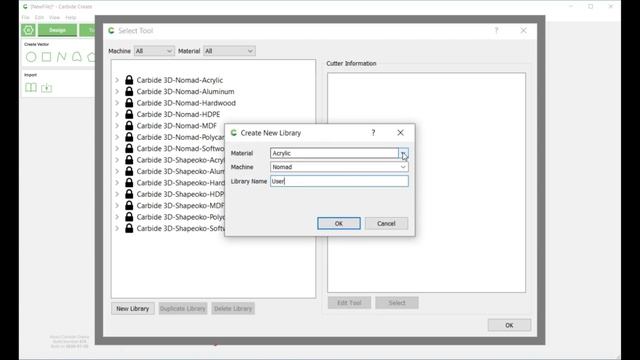Select Carbide 3D-Nomad-HDPE row

coord(178,114)
